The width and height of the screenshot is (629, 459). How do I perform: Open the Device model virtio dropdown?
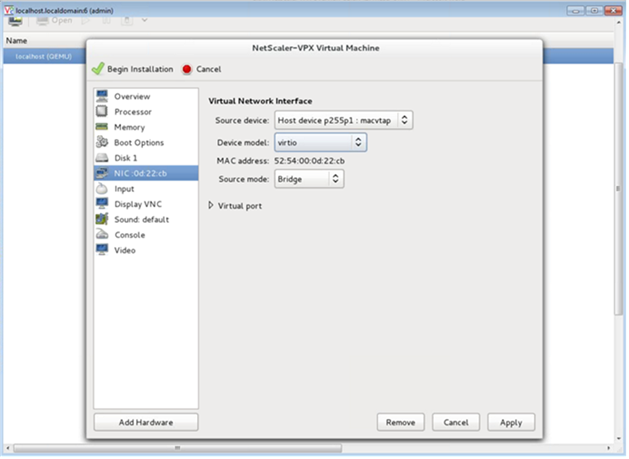[x=321, y=142]
